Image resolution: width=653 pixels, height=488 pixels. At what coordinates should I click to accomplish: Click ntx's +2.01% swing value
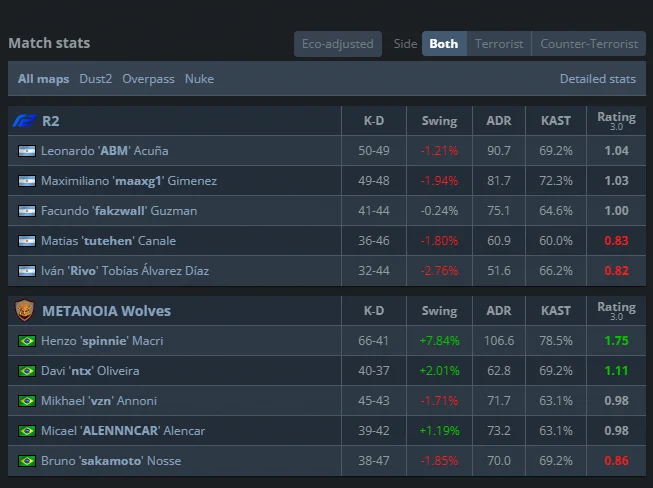(439, 371)
